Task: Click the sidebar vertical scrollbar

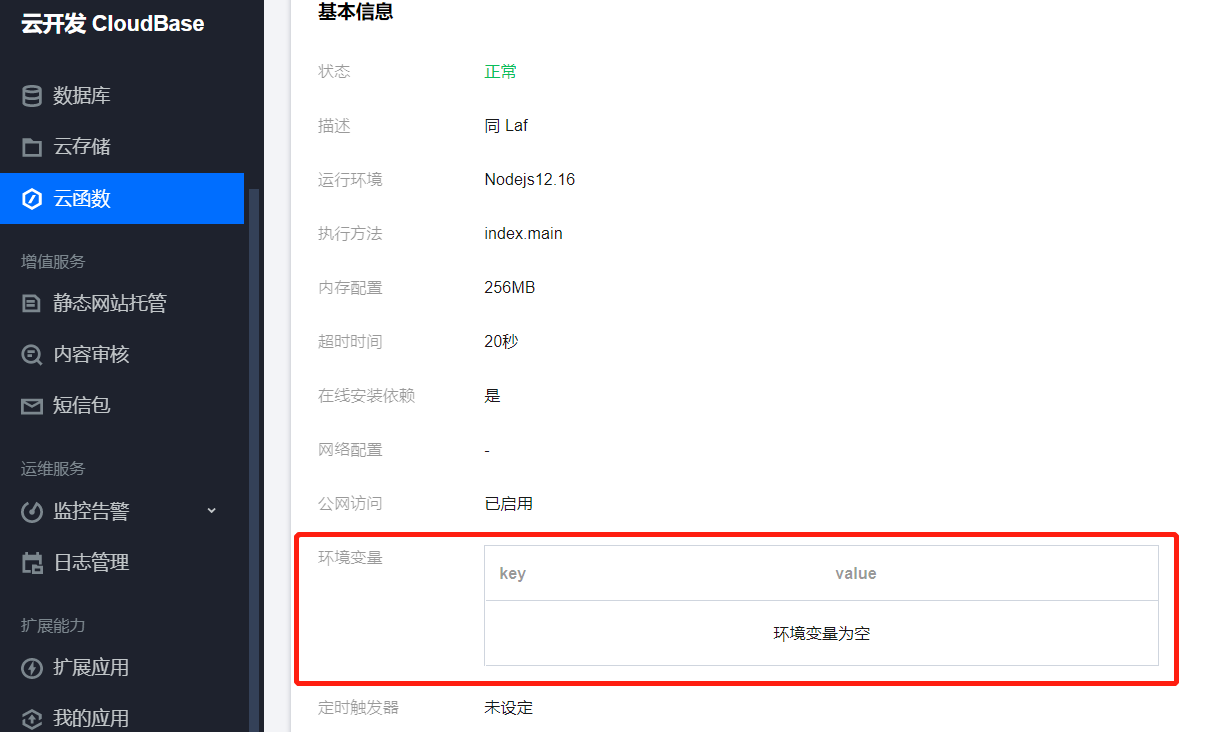Action: click(x=254, y=460)
